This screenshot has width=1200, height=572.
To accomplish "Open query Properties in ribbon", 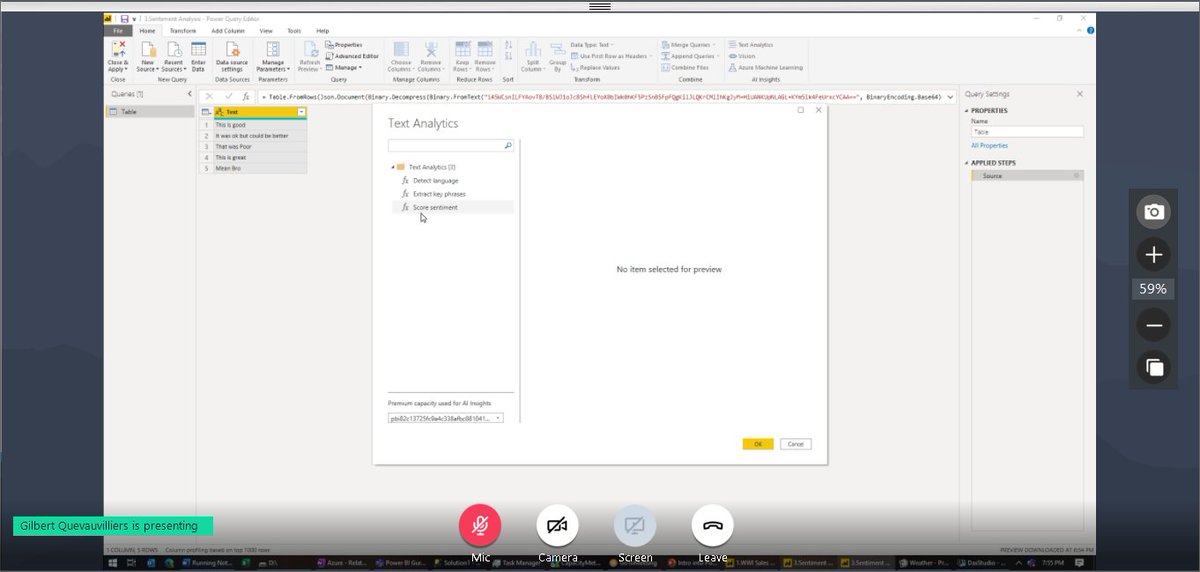I will [x=343, y=45].
